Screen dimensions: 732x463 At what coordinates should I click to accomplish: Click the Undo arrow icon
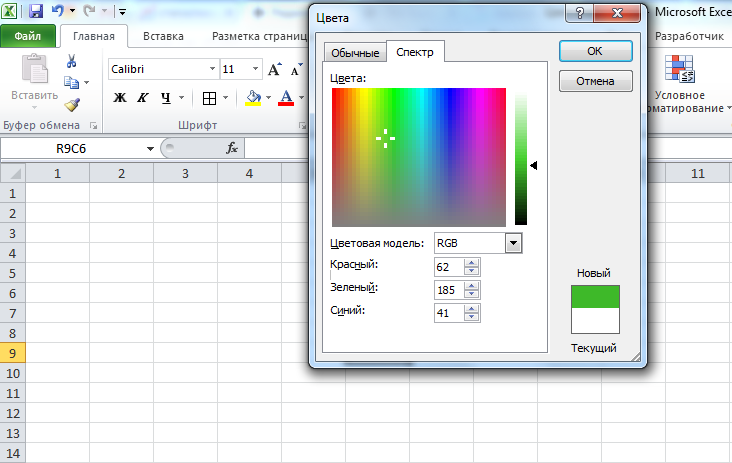click(57, 10)
